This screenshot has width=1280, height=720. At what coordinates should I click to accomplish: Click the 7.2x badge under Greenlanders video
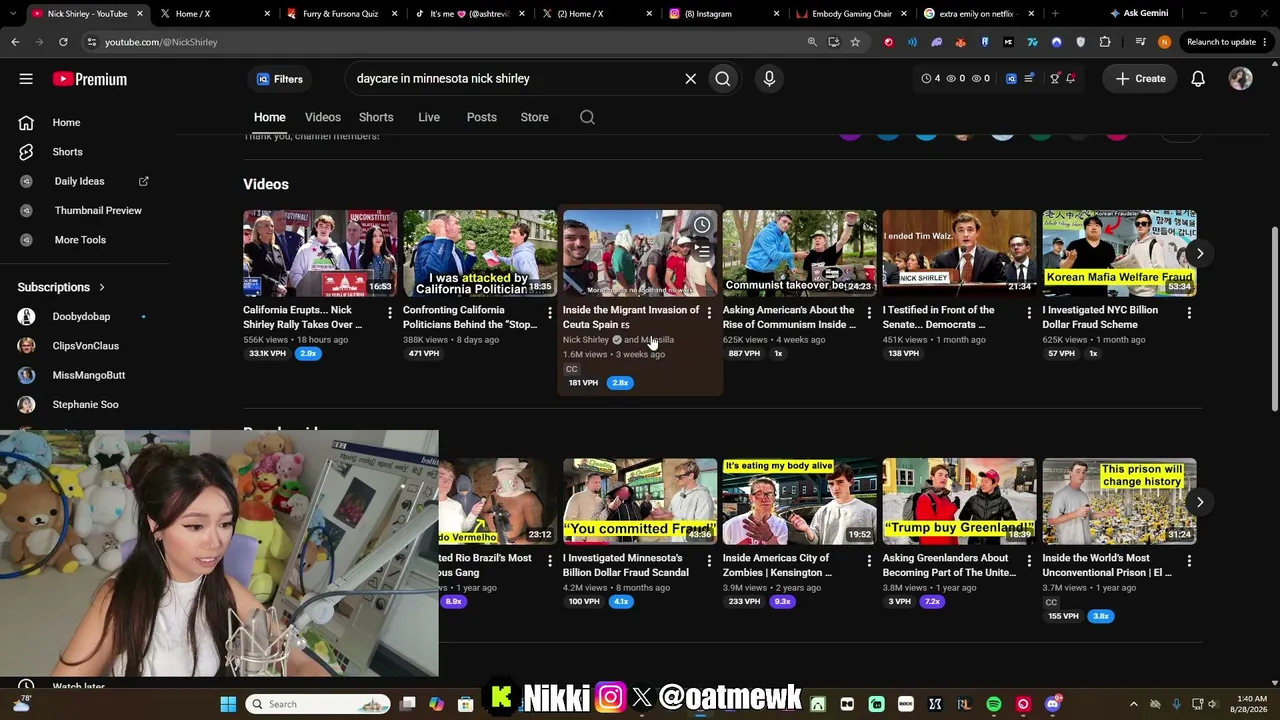(x=933, y=602)
